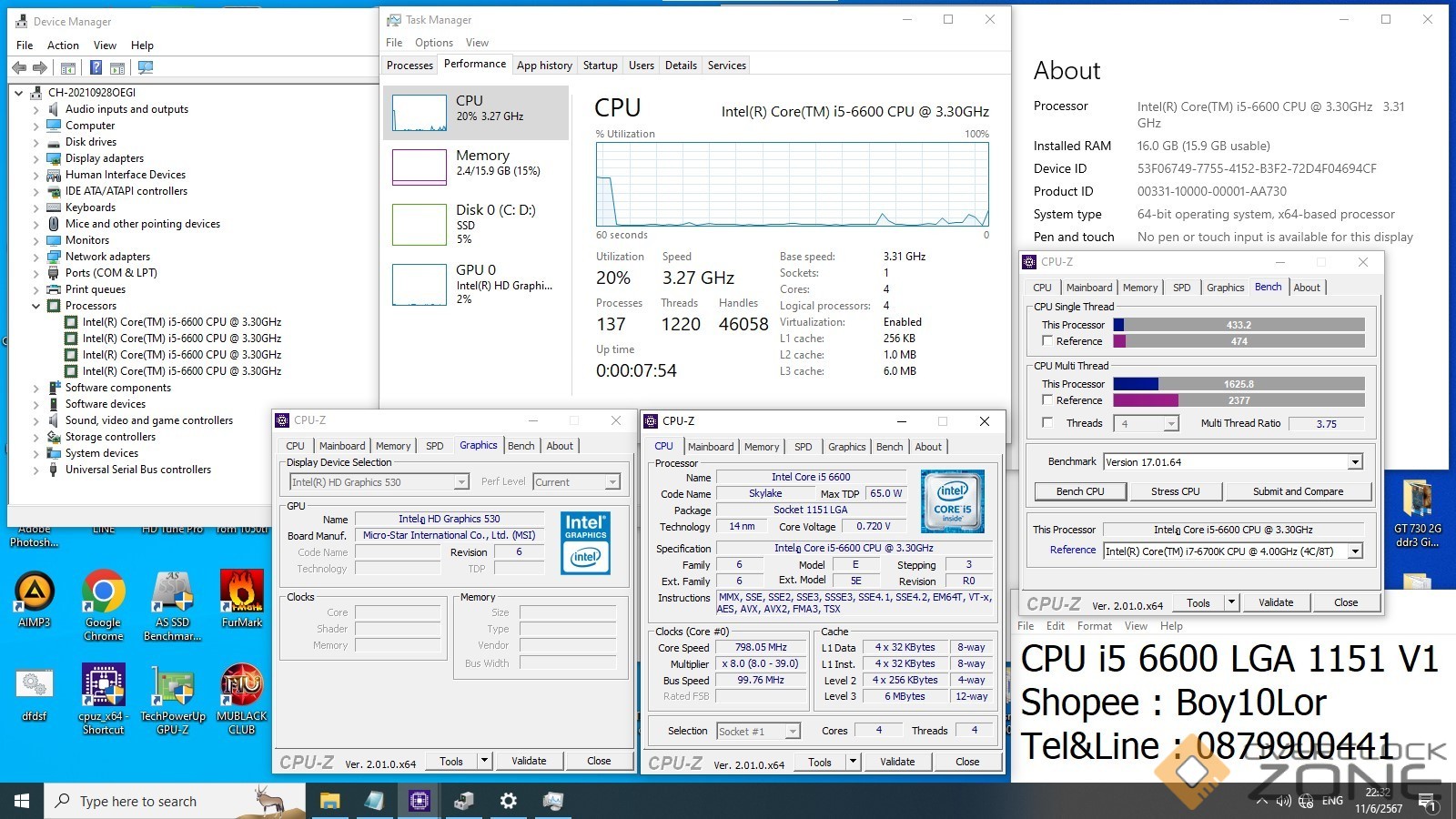Click the blue Help icon in Device Manager toolbar
Image resolution: width=1456 pixels, height=819 pixels.
click(x=96, y=67)
